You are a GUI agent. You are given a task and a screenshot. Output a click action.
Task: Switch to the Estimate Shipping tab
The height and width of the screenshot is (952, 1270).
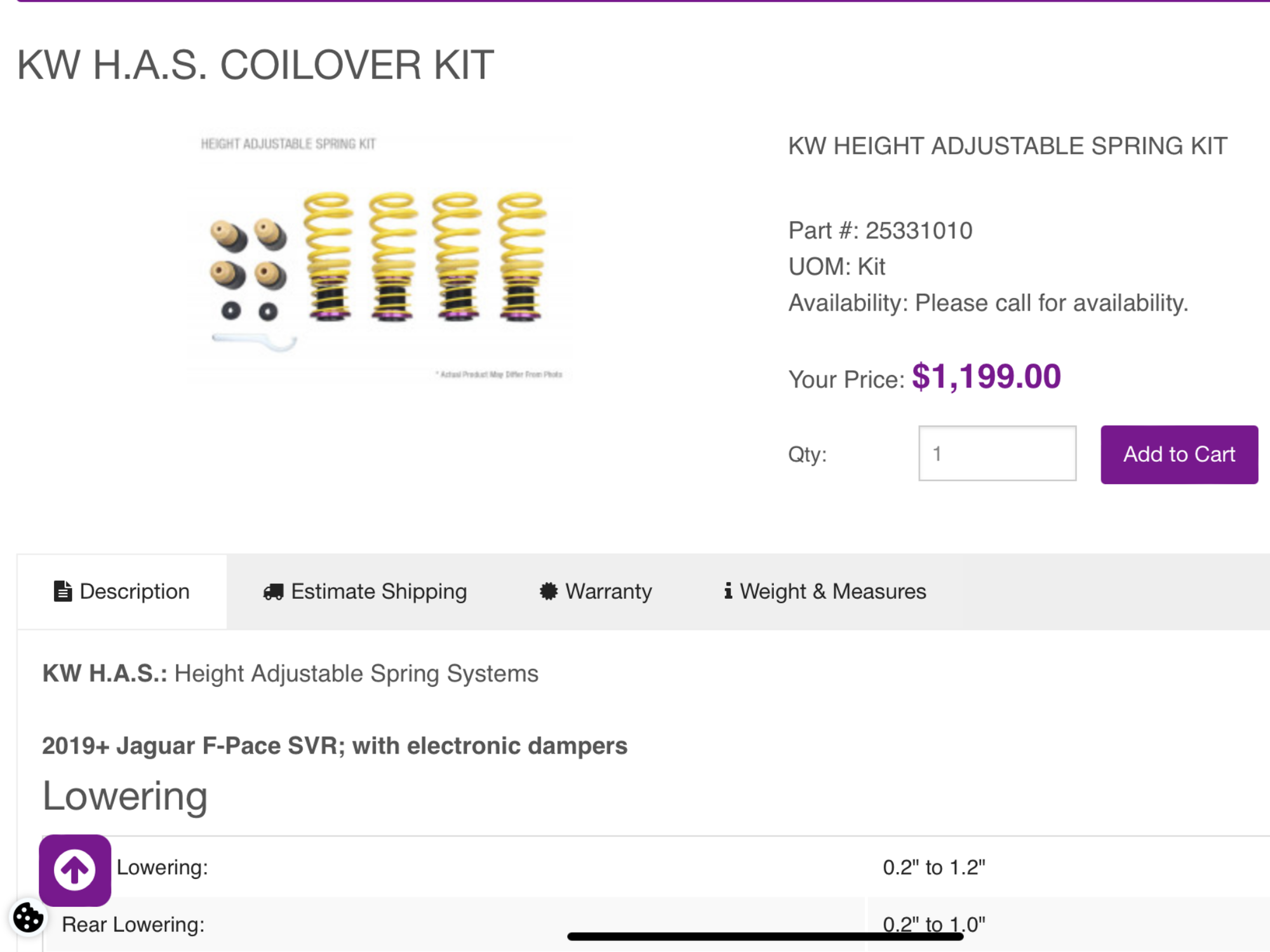pos(378,592)
